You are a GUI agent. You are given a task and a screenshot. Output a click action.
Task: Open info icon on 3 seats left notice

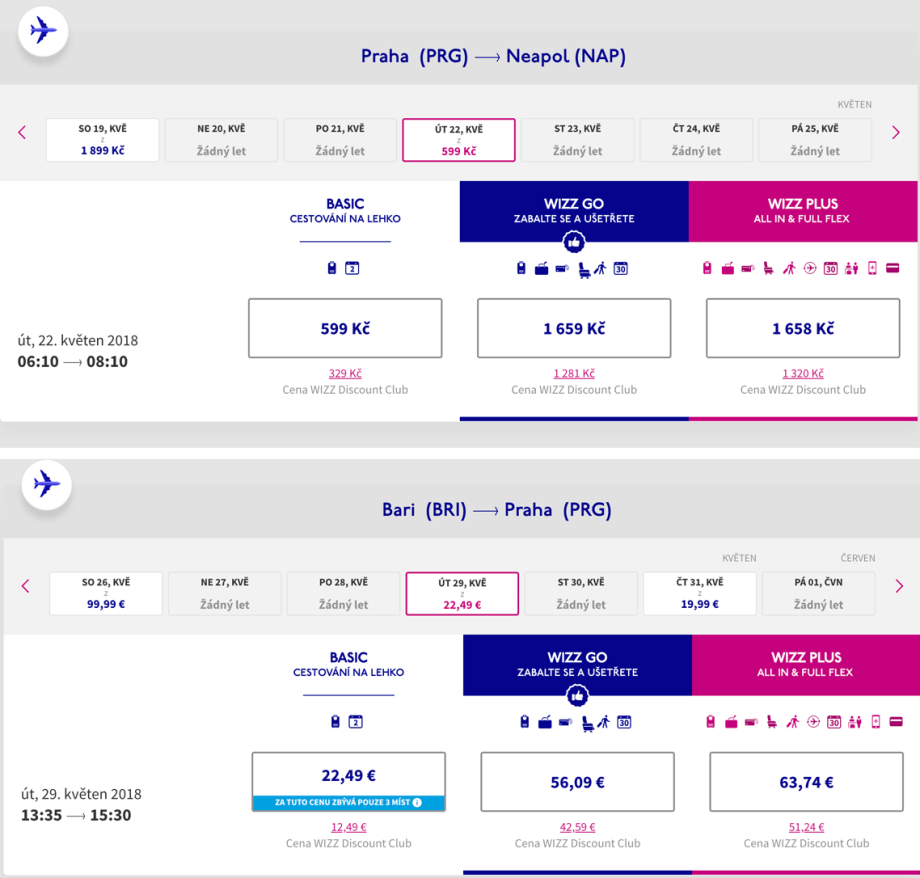(x=417, y=802)
